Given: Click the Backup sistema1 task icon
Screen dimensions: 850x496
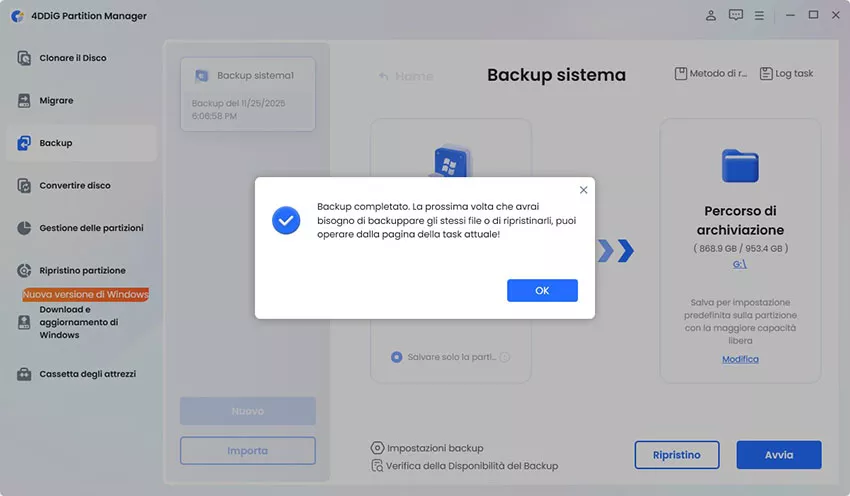Looking at the screenshot, I should (x=202, y=76).
